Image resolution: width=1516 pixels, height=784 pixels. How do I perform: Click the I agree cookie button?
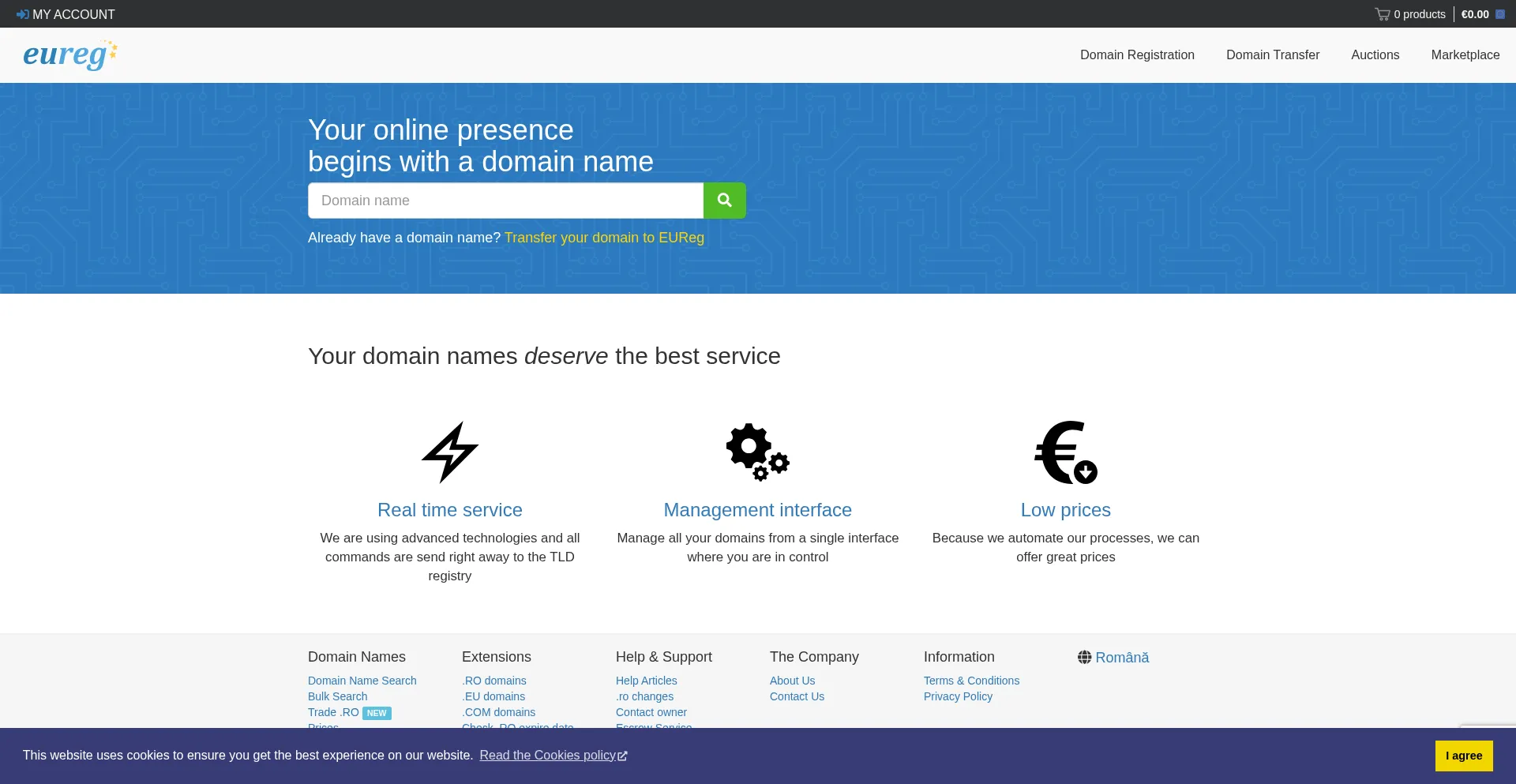pyautogui.click(x=1464, y=756)
